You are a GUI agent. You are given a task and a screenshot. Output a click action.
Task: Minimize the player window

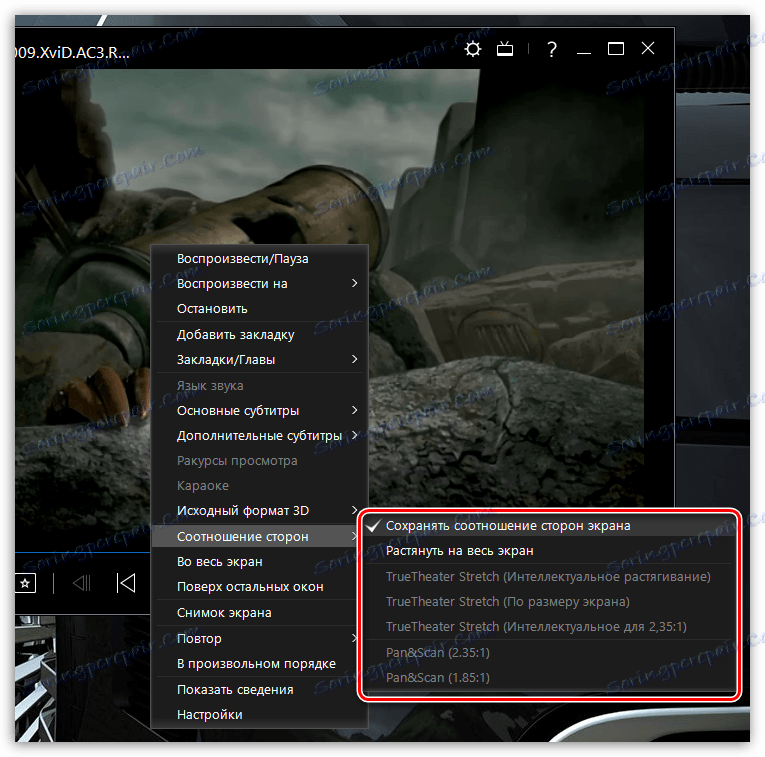pyautogui.click(x=584, y=52)
